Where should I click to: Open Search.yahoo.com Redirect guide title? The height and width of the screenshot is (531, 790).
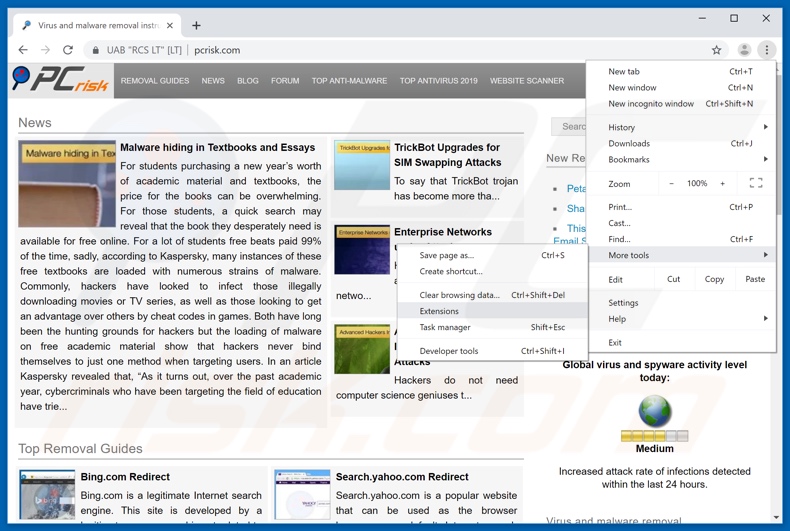point(402,477)
